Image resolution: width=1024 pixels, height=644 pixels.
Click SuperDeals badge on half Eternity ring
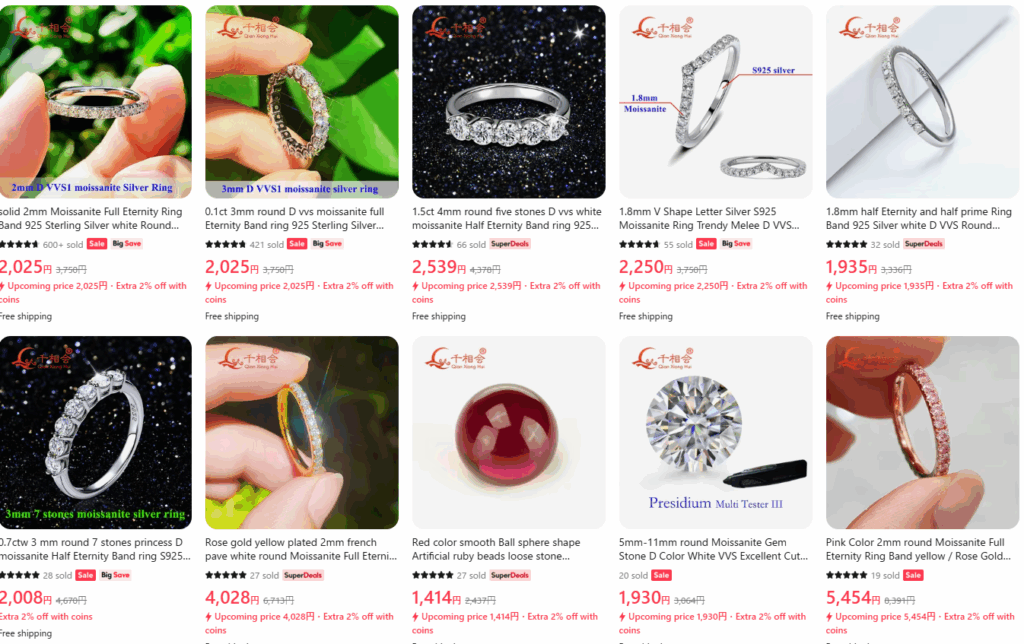[924, 244]
